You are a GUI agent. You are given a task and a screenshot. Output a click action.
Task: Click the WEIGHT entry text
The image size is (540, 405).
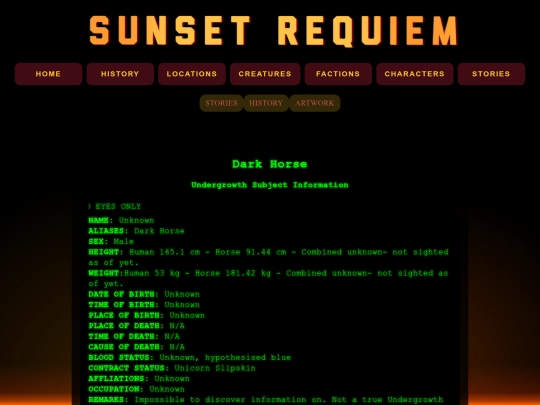[x=268, y=278]
